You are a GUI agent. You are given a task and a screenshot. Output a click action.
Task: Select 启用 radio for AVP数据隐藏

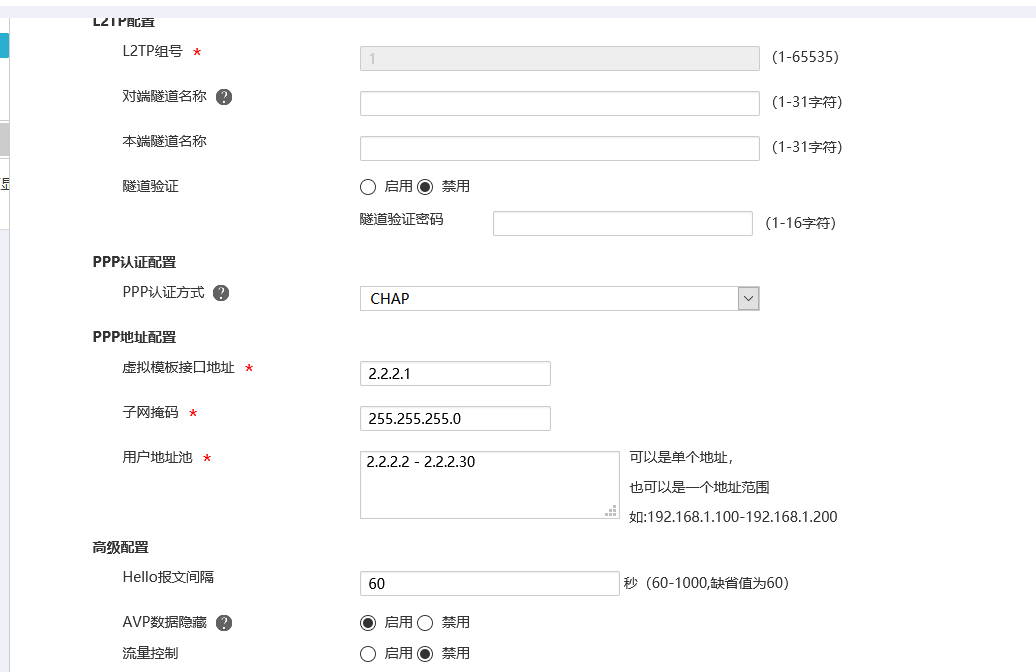click(368, 623)
